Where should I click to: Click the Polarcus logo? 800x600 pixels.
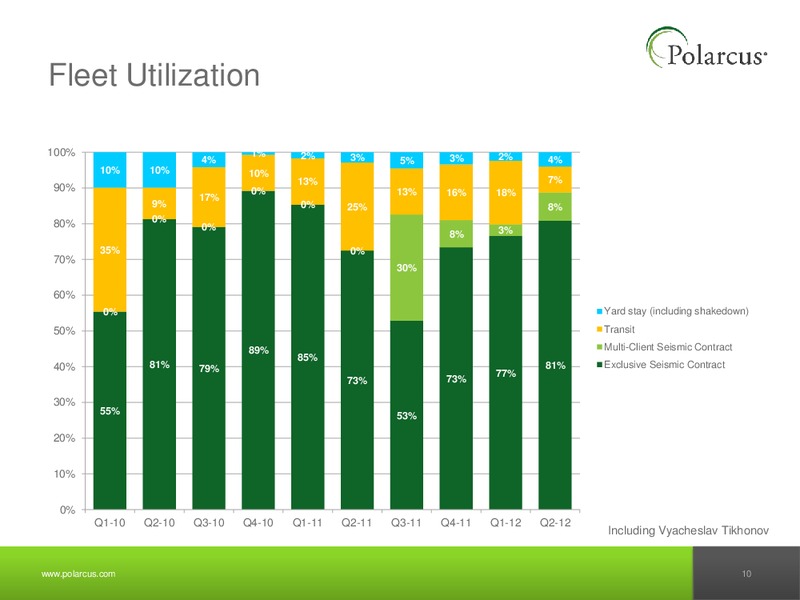[706, 48]
